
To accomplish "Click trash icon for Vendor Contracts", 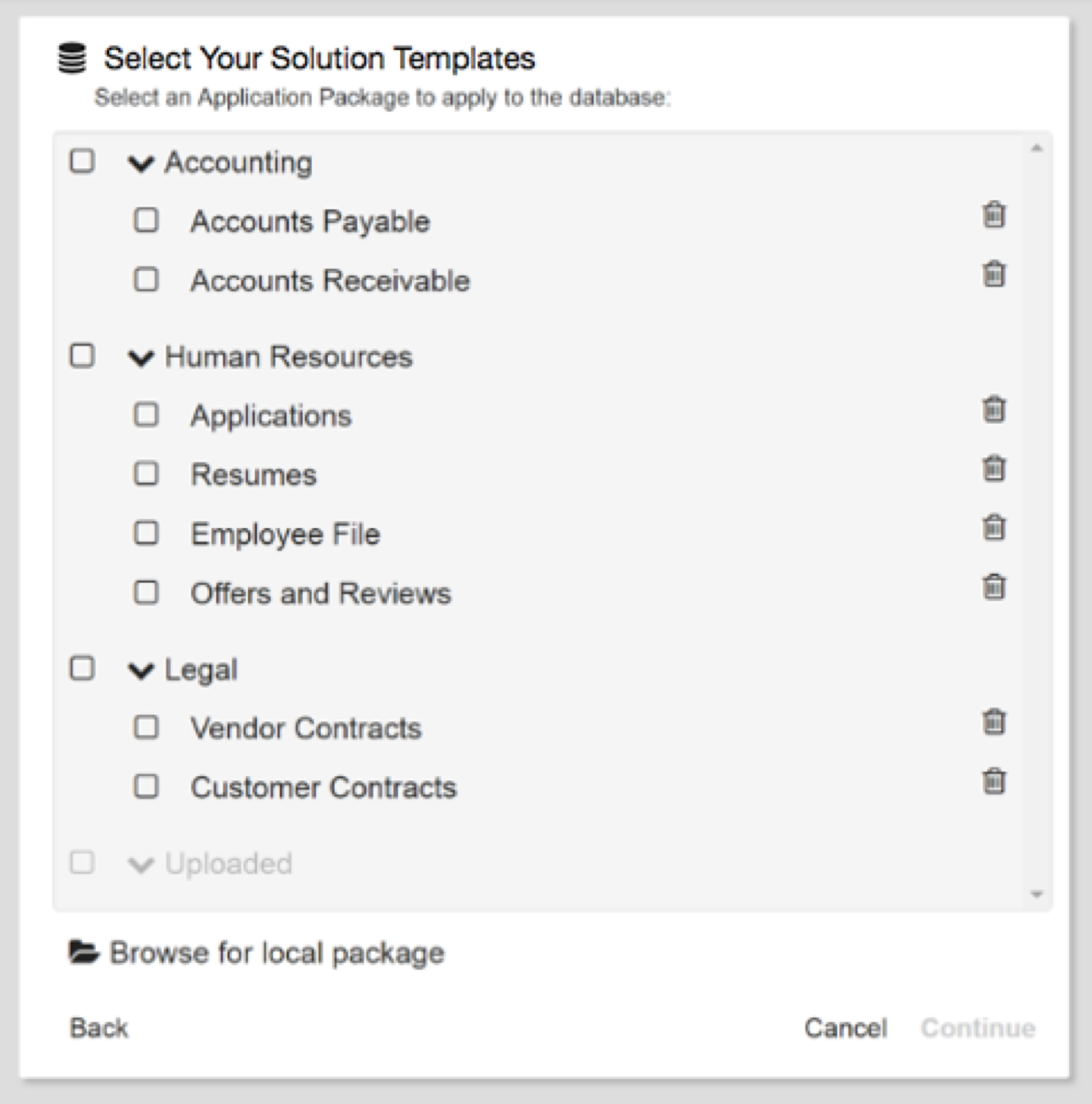I will pos(994,721).
